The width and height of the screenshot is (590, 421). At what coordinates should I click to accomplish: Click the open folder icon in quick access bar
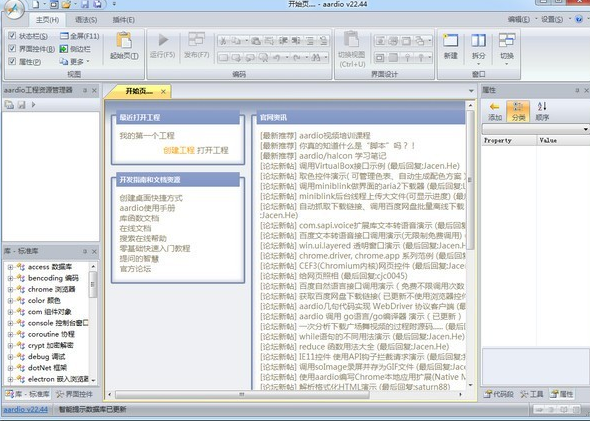click(66, 4)
